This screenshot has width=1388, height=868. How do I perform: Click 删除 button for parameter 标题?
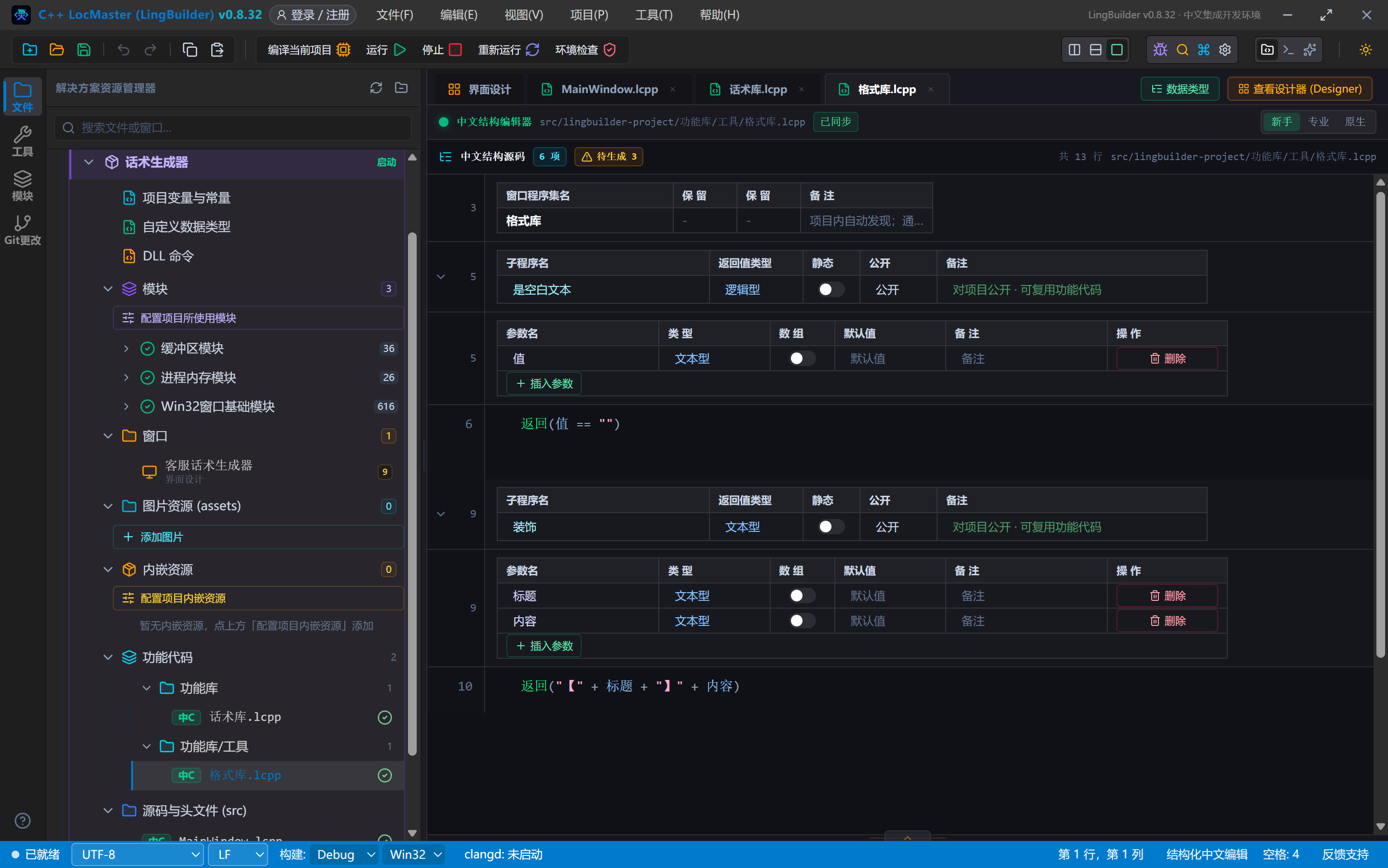(1167, 596)
